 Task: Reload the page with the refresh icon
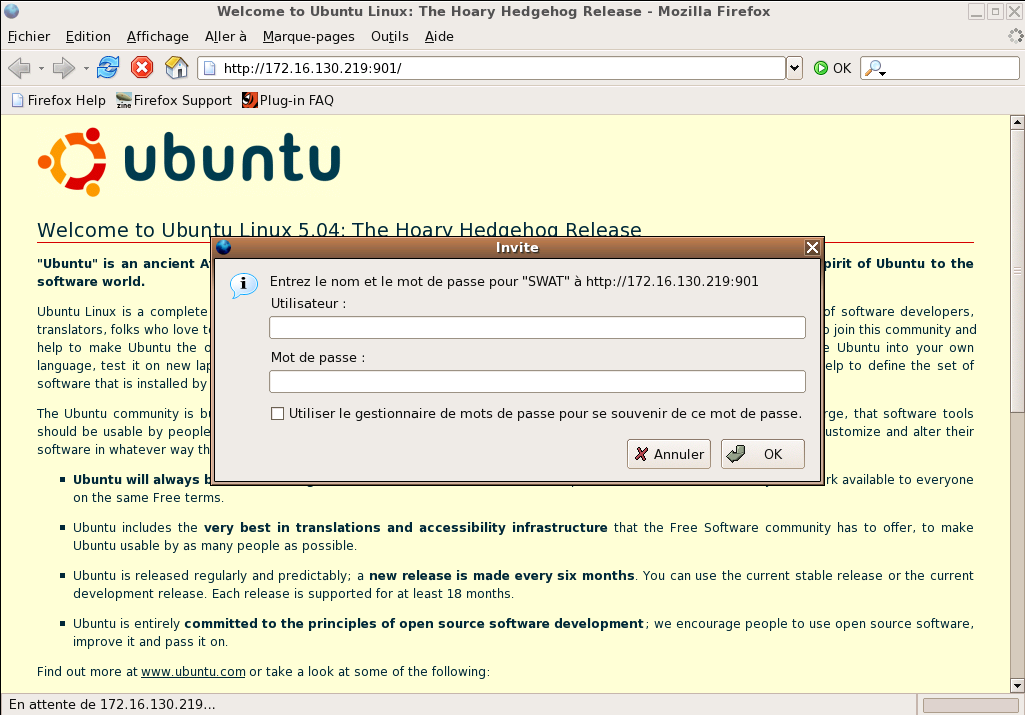pyautogui.click(x=108, y=67)
